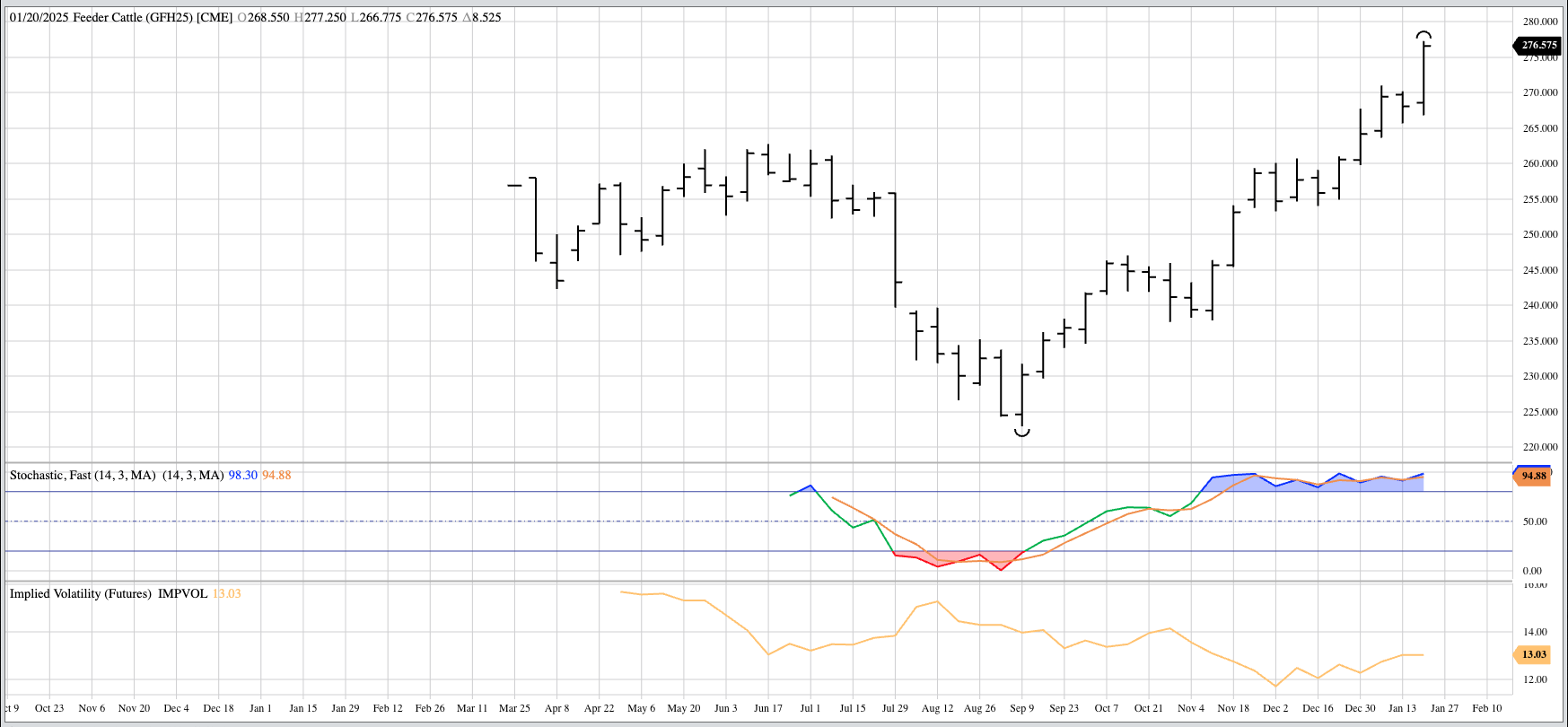Click the Jan 13 date on the time axis
Image resolution: width=1568 pixels, height=727 pixels.
[1402, 708]
